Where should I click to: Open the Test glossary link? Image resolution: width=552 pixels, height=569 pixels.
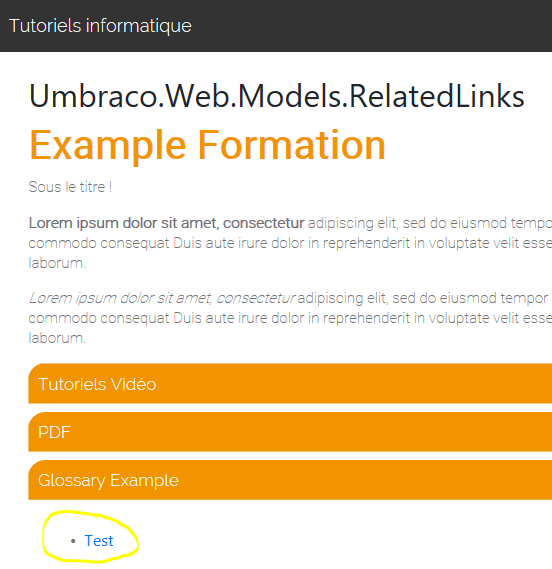99,541
